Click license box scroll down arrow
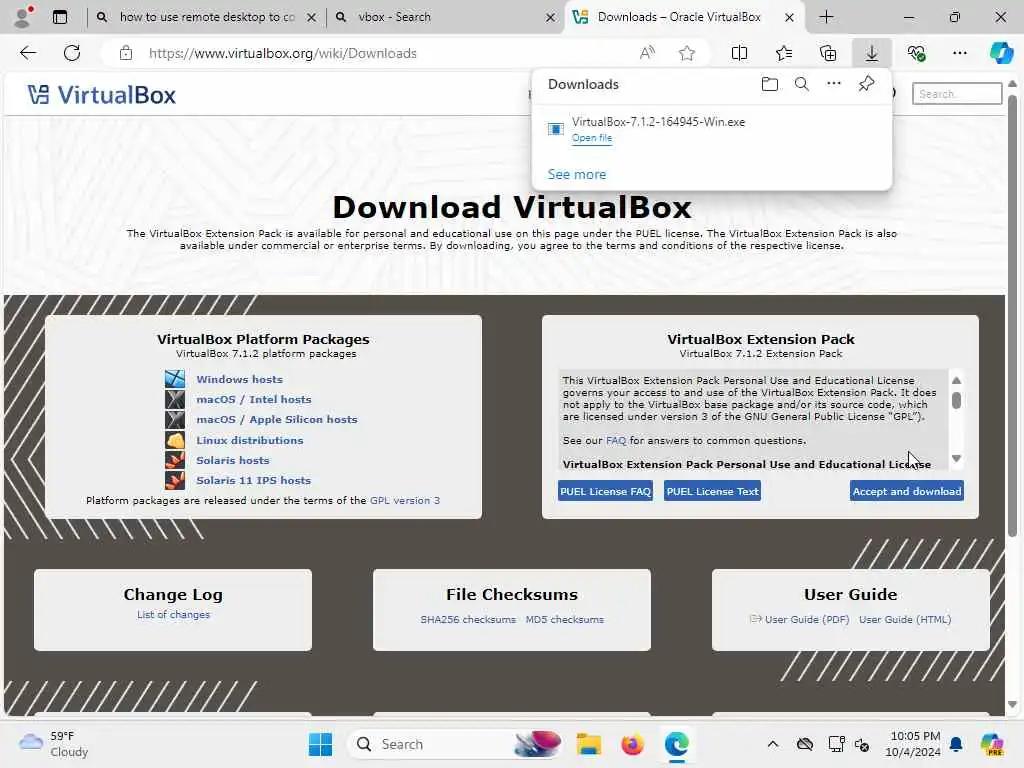 [x=956, y=458]
